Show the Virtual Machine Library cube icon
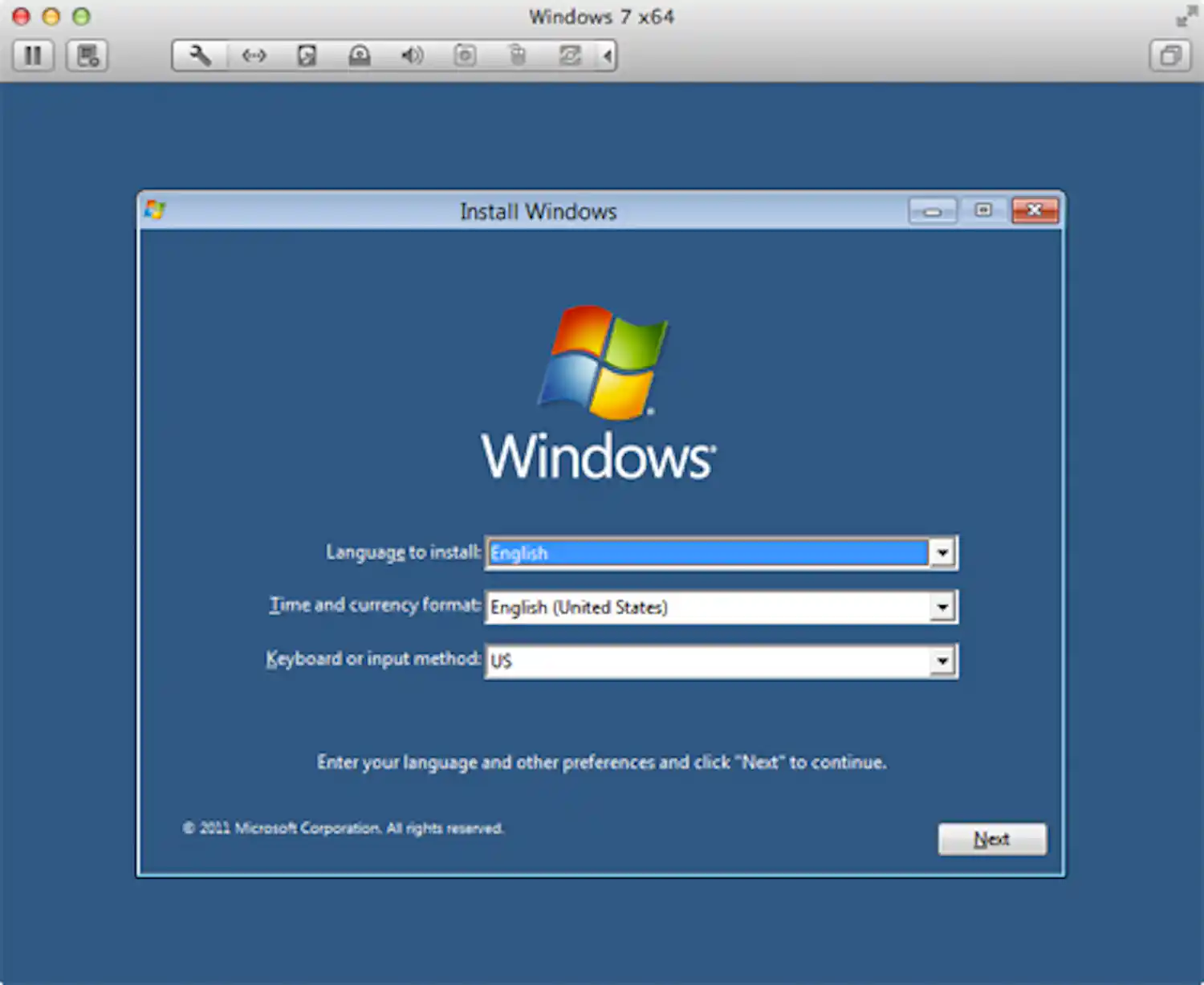This screenshot has width=1204, height=985. (1169, 55)
